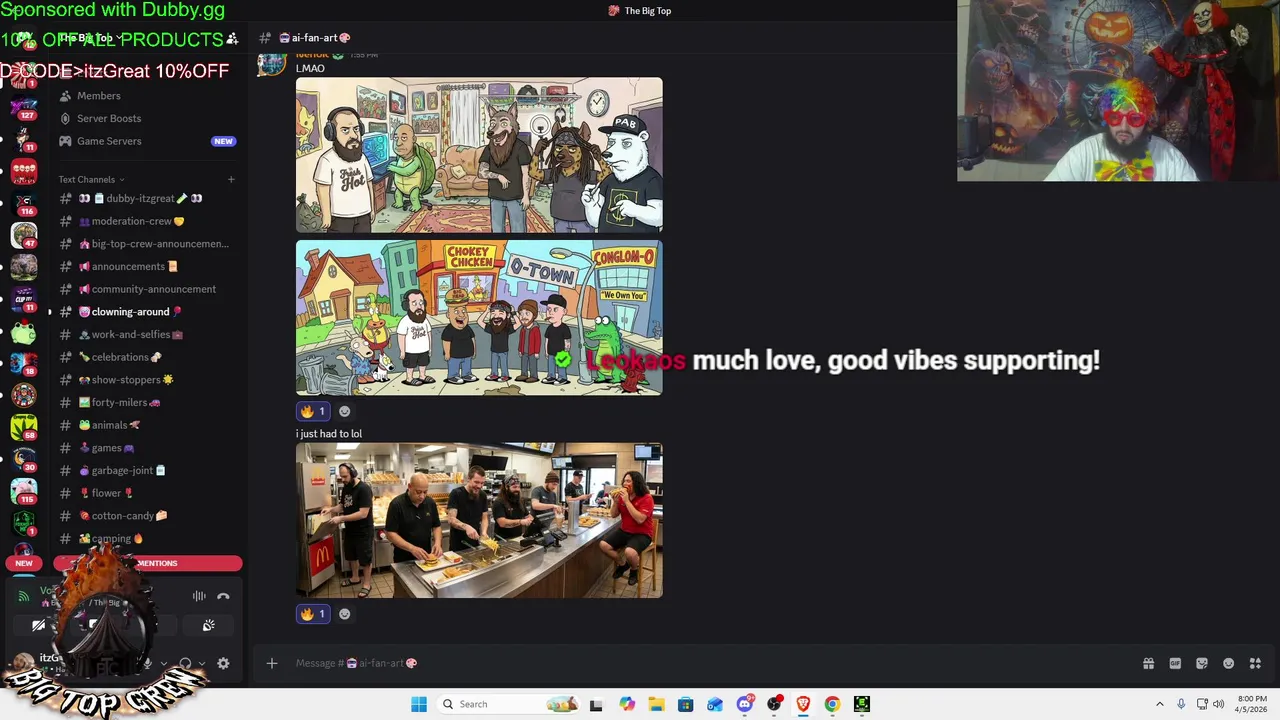Add reaction to the O-Town cartoon message
Viewport: 1280px width, 720px height.
point(345,411)
